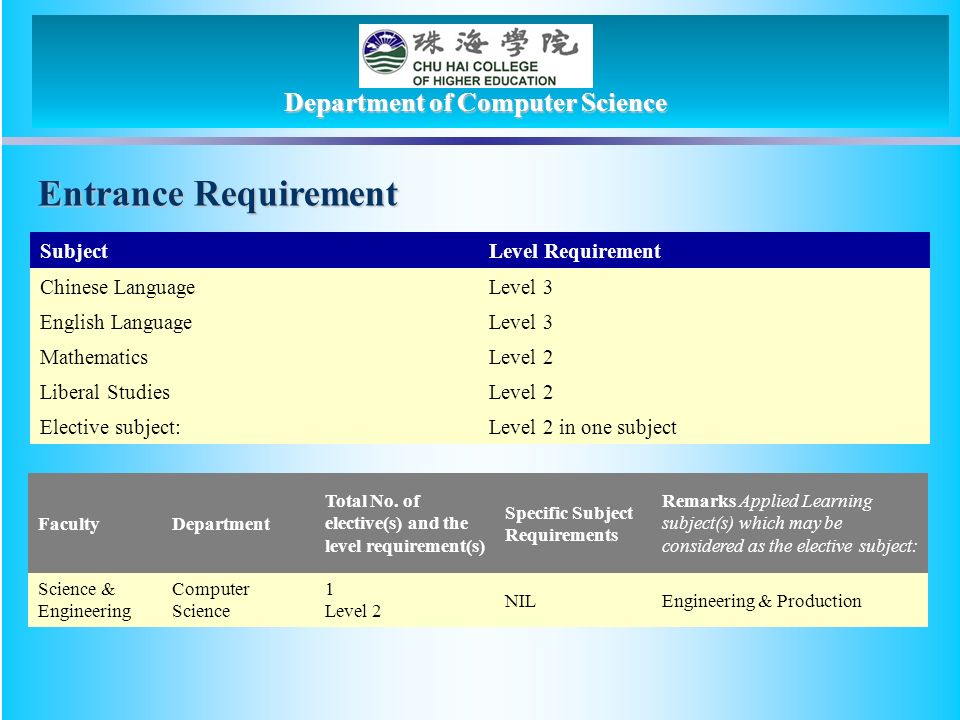The width and height of the screenshot is (960, 720).
Task: Click the 'Level Requirement' column header
Action: tap(574, 251)
